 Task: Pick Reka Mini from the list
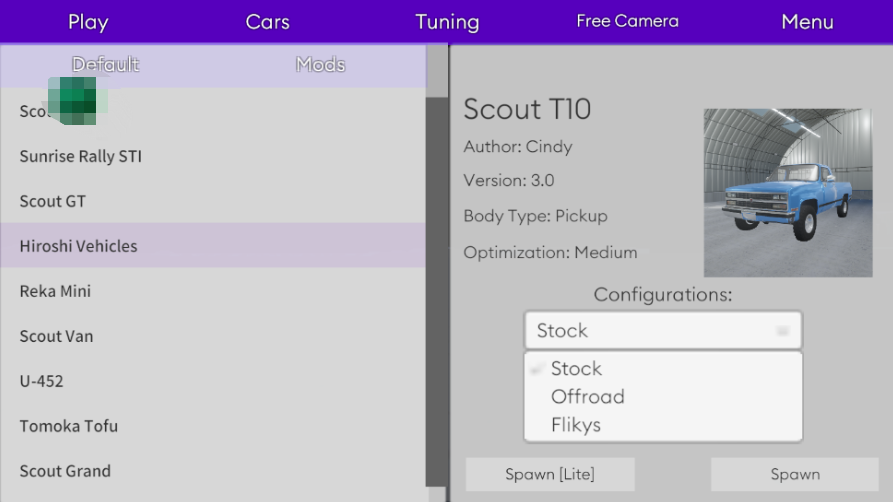[x=55, y=291]
